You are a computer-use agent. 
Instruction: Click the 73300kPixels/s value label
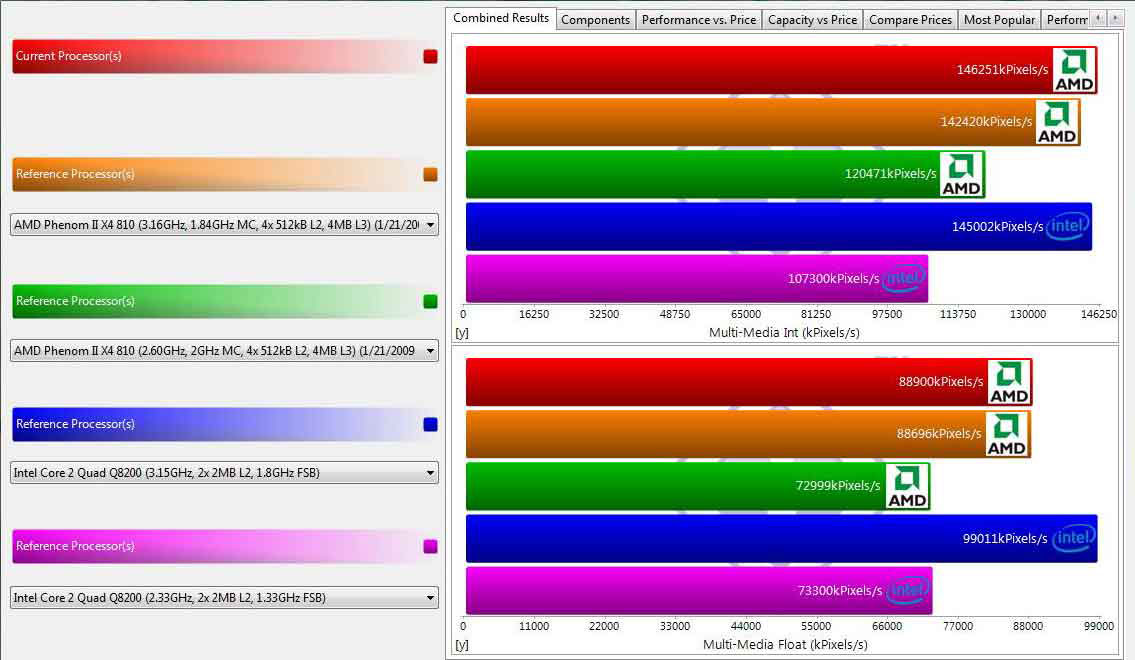(840, 591)
